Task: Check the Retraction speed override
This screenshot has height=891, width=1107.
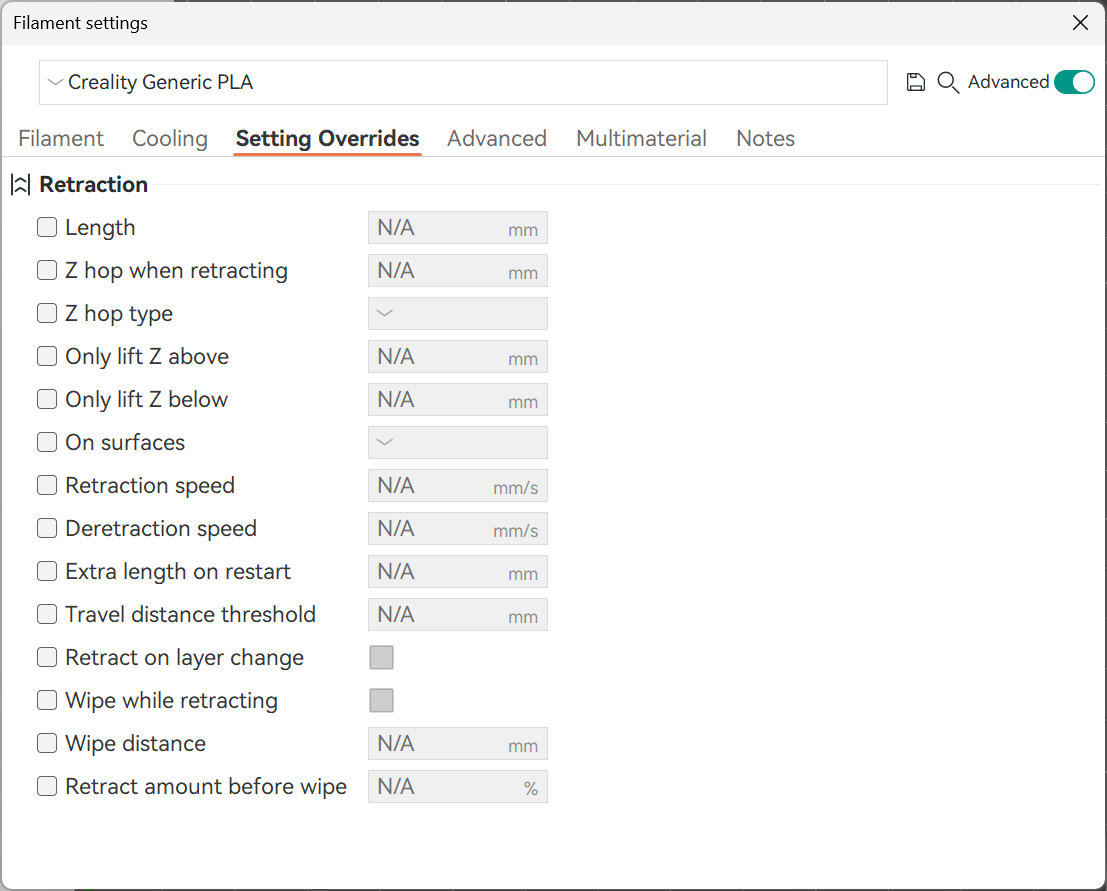Action: coord(47,486)
